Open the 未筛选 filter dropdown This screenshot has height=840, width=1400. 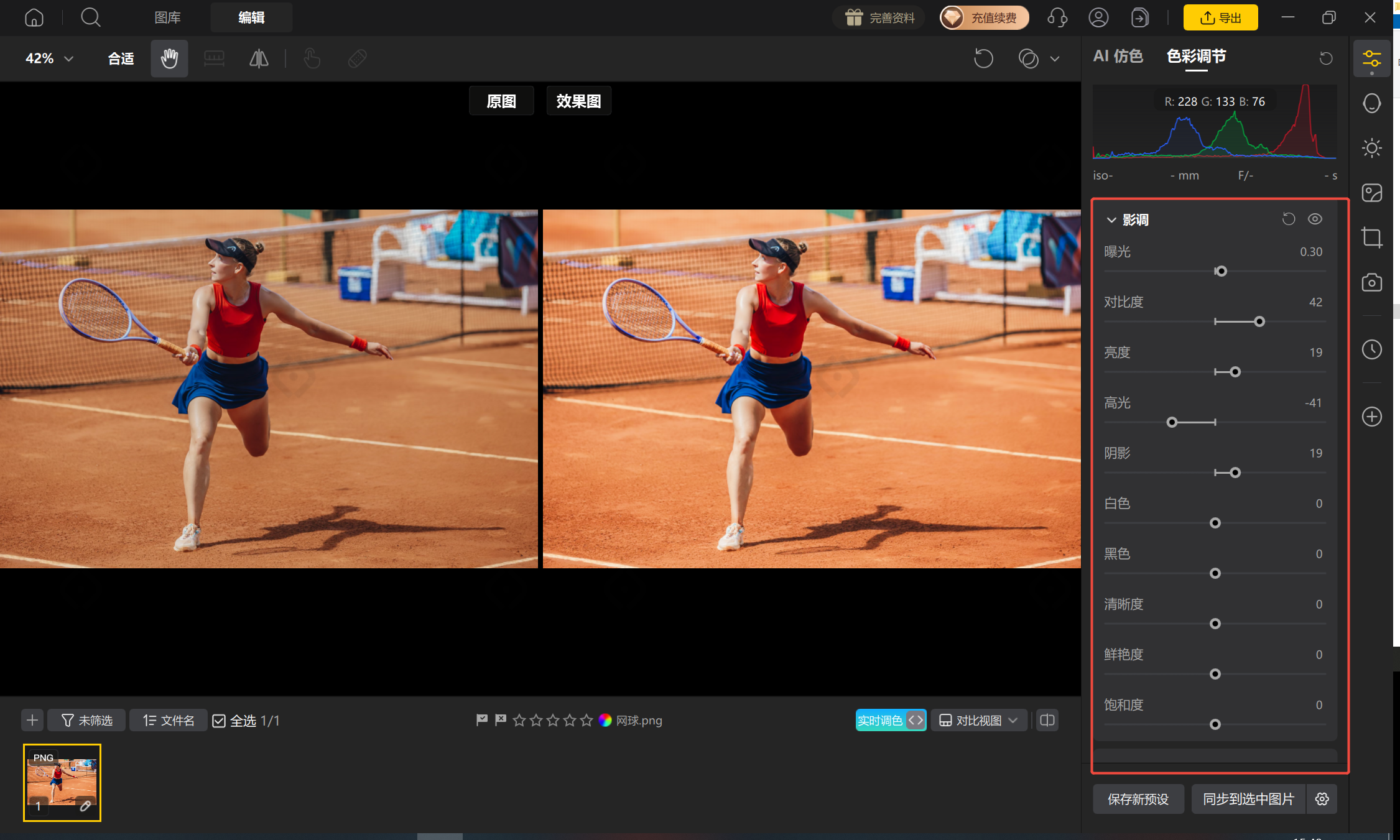(x=86, y=720)
